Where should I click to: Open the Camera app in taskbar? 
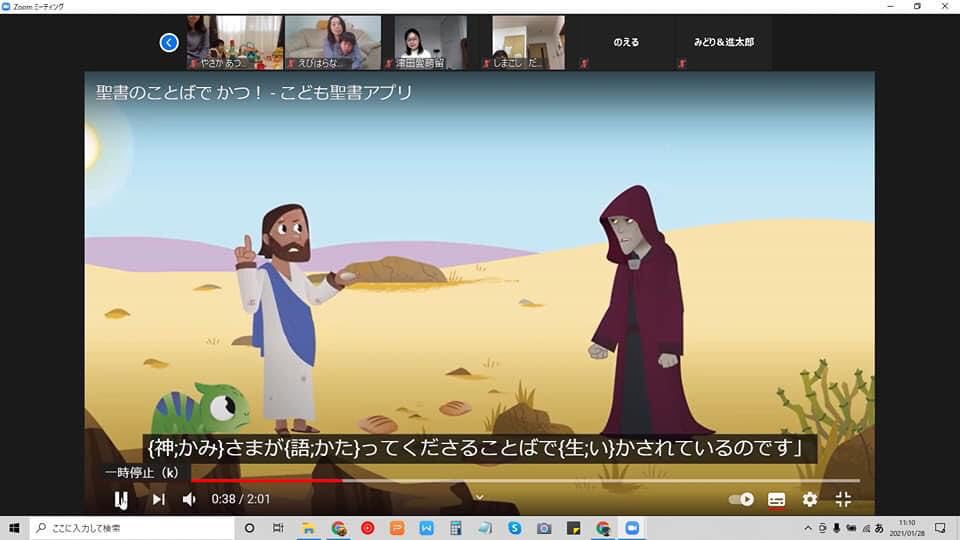pos(544,528)
